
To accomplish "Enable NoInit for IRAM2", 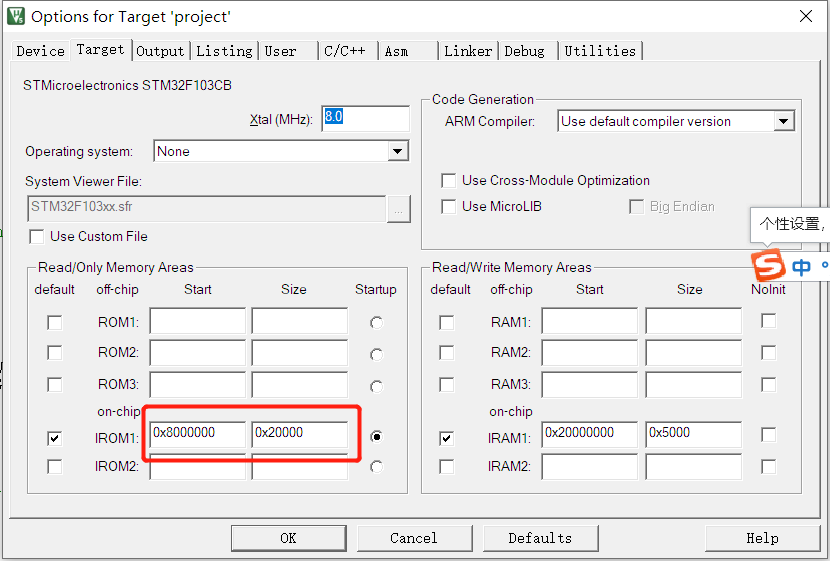I will (x=768, y=466).
